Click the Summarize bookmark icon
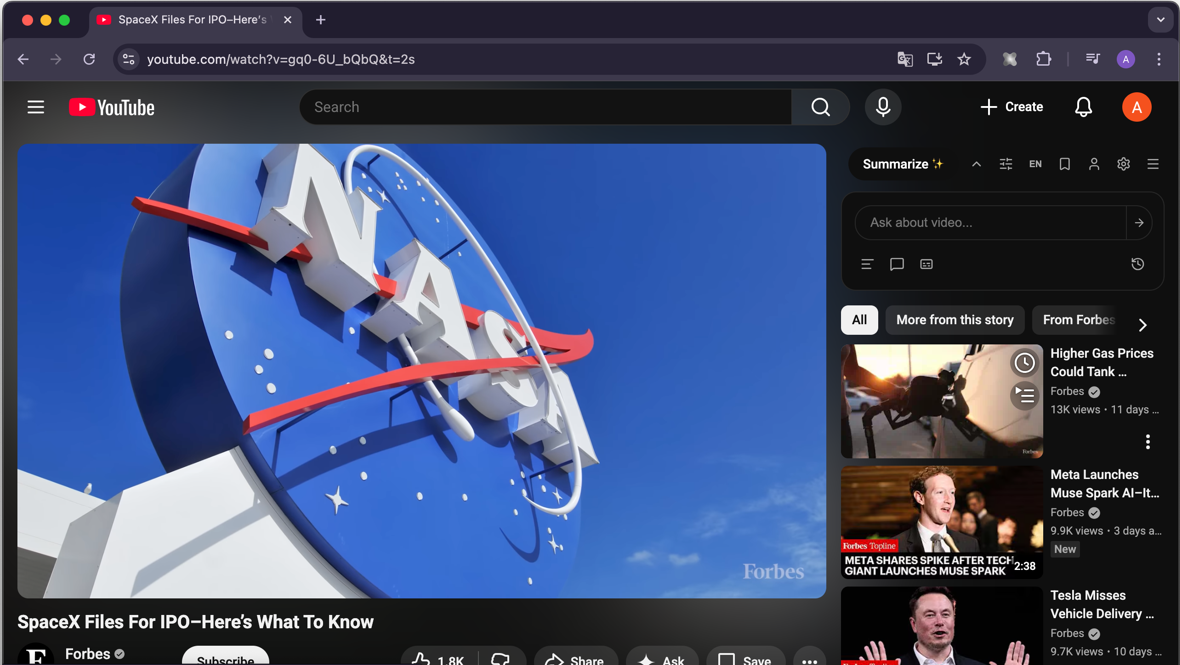 pos(1064,164)
